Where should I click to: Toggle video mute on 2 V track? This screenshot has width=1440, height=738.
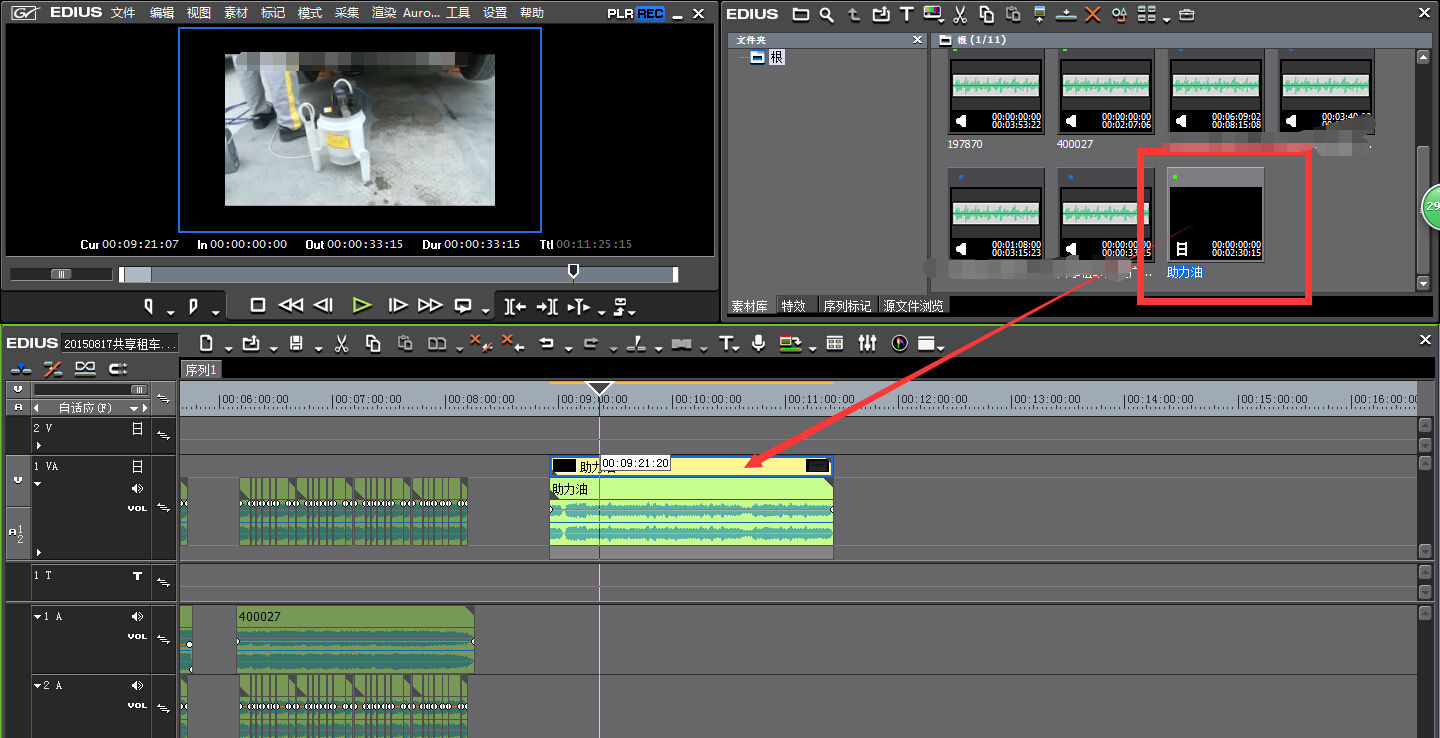[138, 428]
